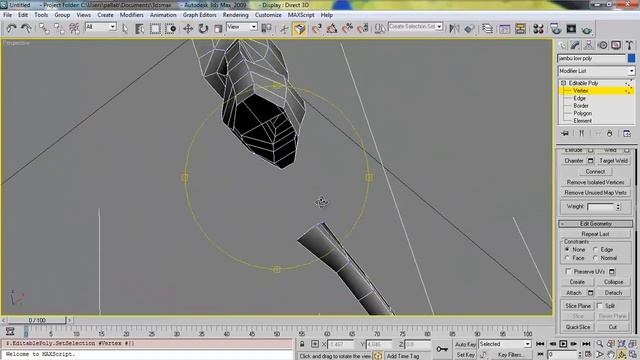Screen dimensions: 640x360
Task: Toggle the selection lock icon
Action: click(302, 344)
